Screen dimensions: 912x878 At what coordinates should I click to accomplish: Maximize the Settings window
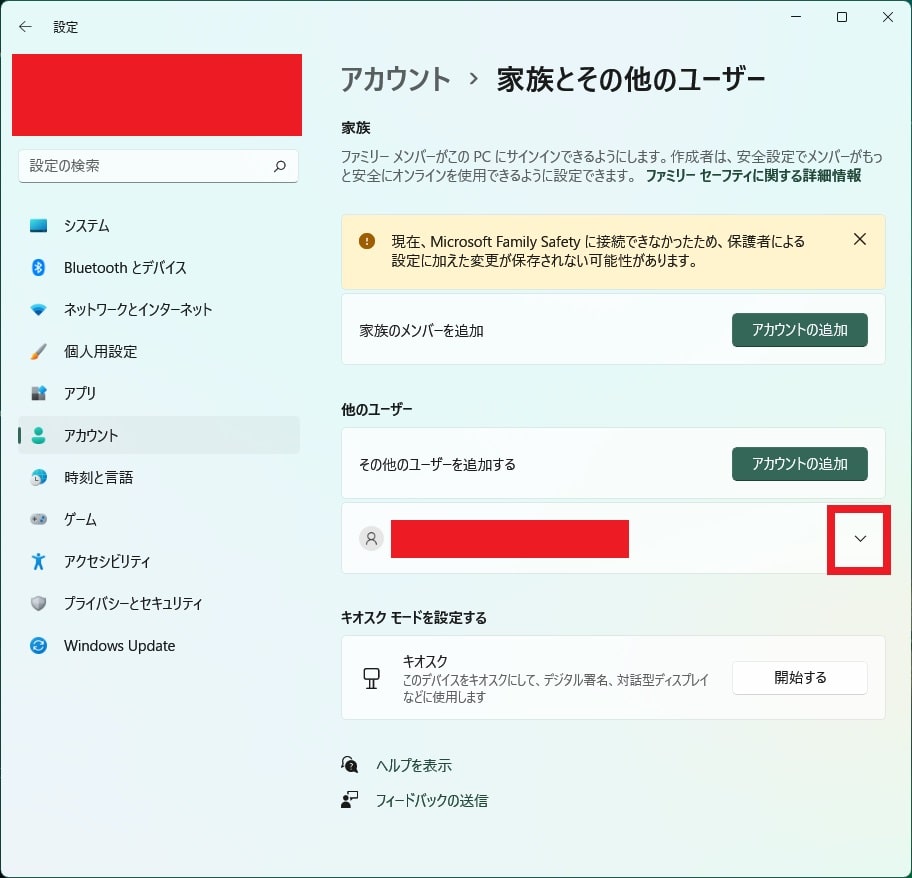pyautogui.click(x=841, y=17)
